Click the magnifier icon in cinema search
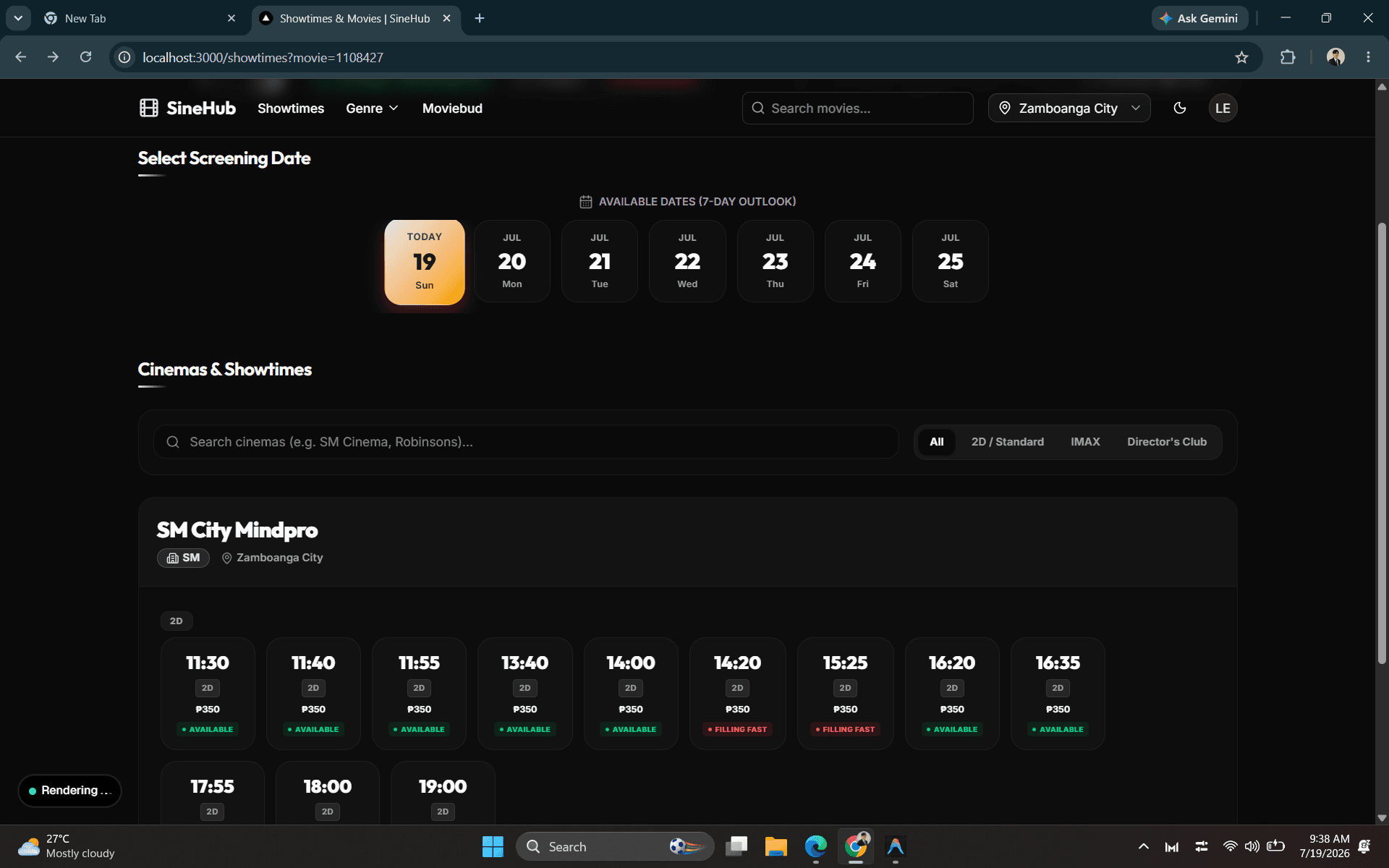The height and width of the screenshot is (868, 1389). [x=173, y=442]
